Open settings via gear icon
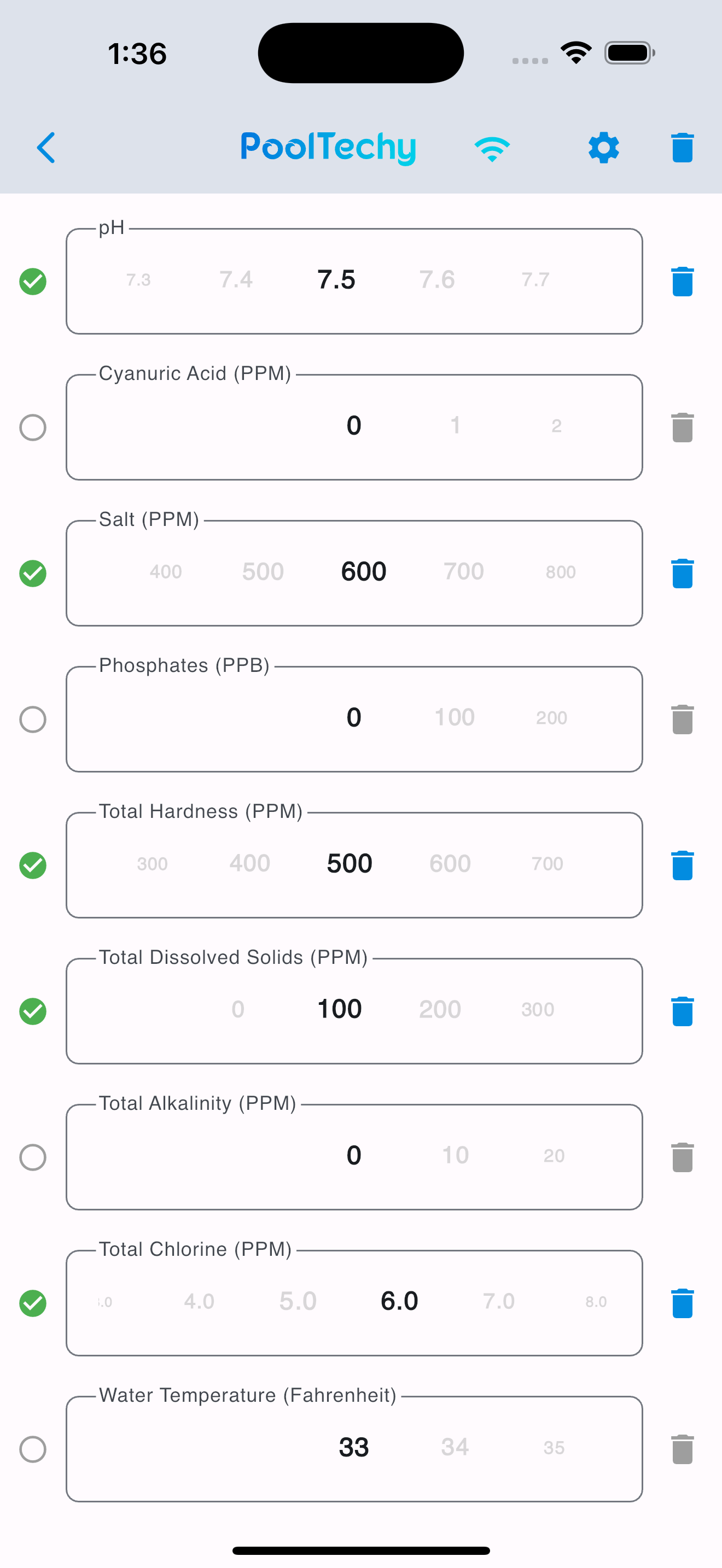Screen dimensions: 722x1568 tap(603, 147)
